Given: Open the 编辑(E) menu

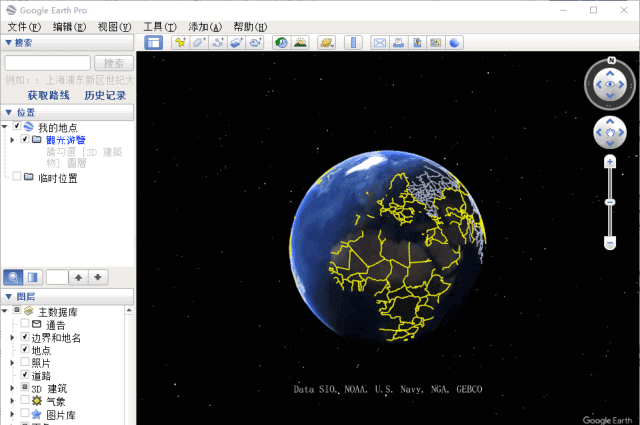Looking at the screenshot, I should pyautogui.click(x=69, y=27).
